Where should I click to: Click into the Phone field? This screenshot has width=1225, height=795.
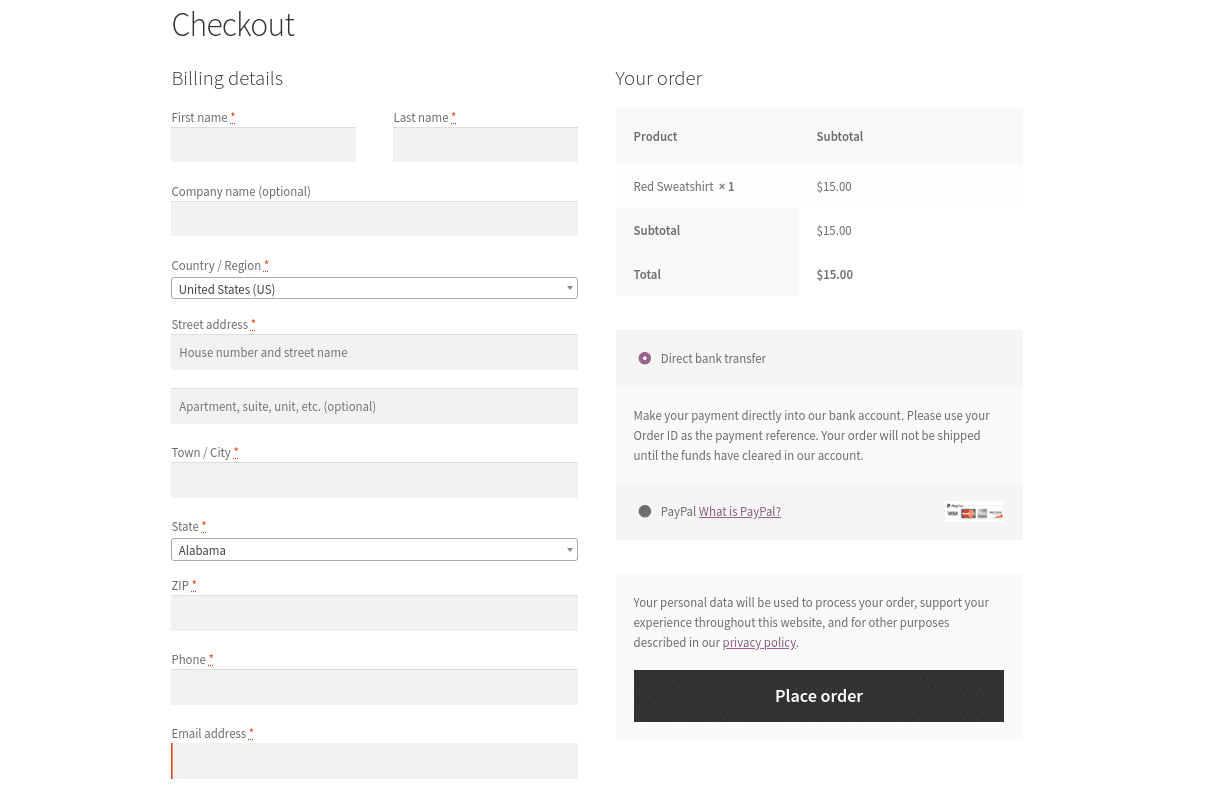click(374, 686)
